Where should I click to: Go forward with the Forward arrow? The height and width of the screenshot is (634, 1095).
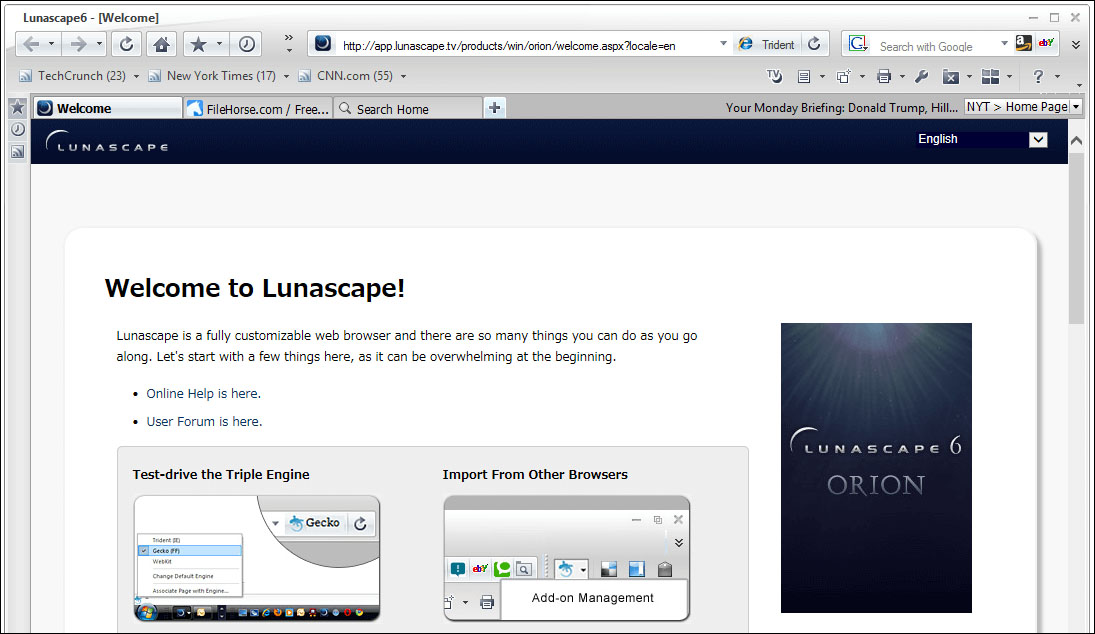[x=78, y=45]
